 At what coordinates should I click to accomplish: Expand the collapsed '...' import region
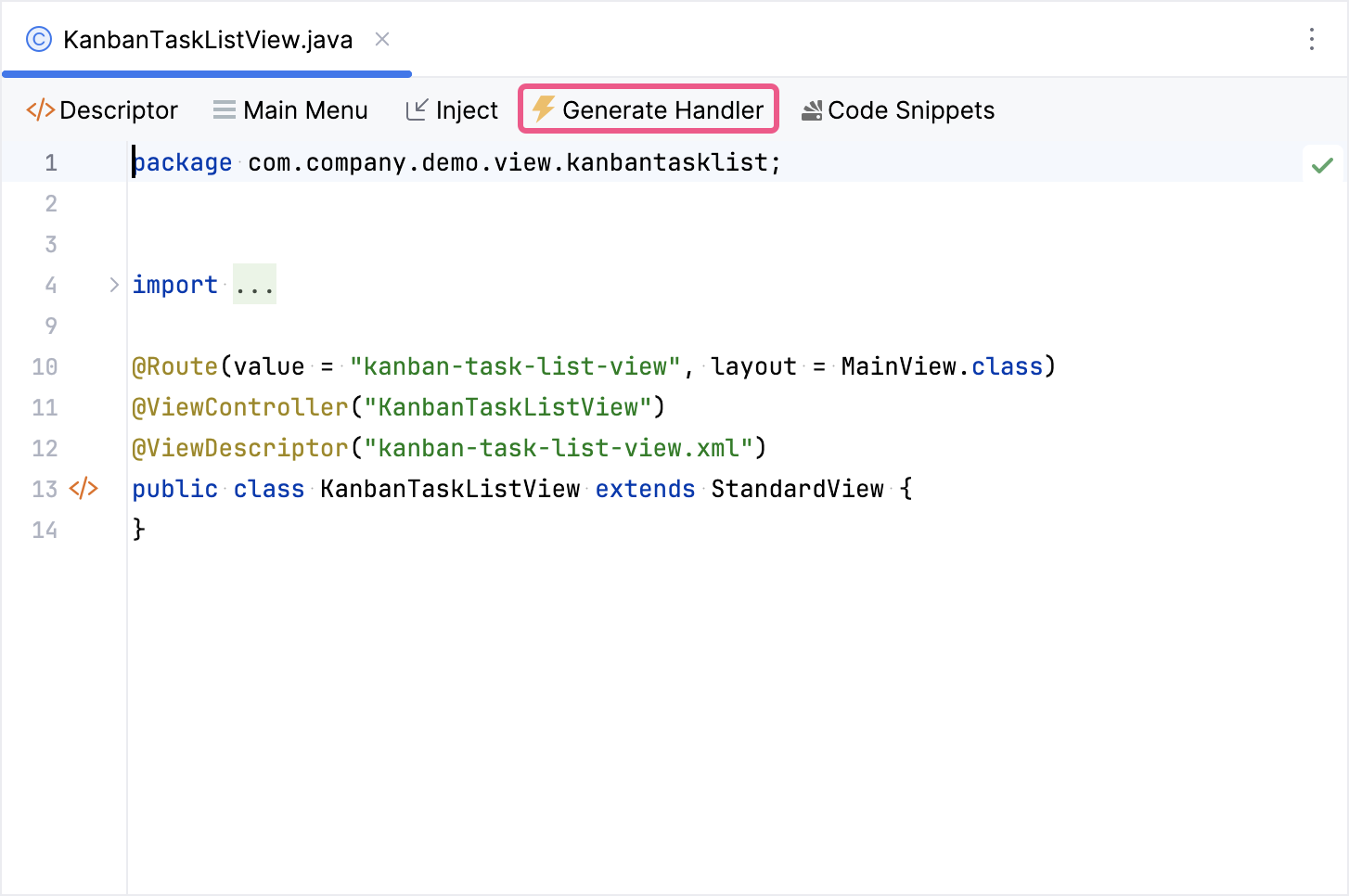coord(254,284)
